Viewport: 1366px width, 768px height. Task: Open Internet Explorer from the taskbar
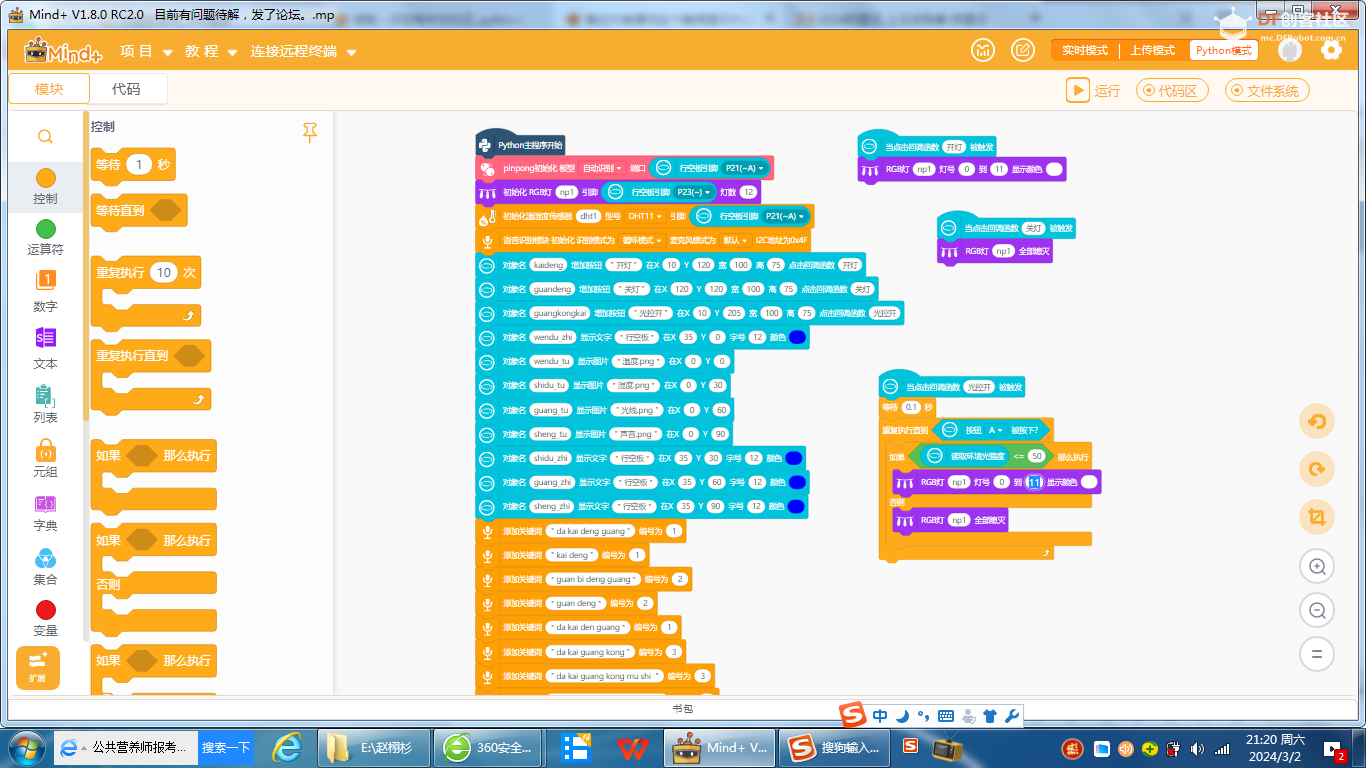[x=288, y=747]
